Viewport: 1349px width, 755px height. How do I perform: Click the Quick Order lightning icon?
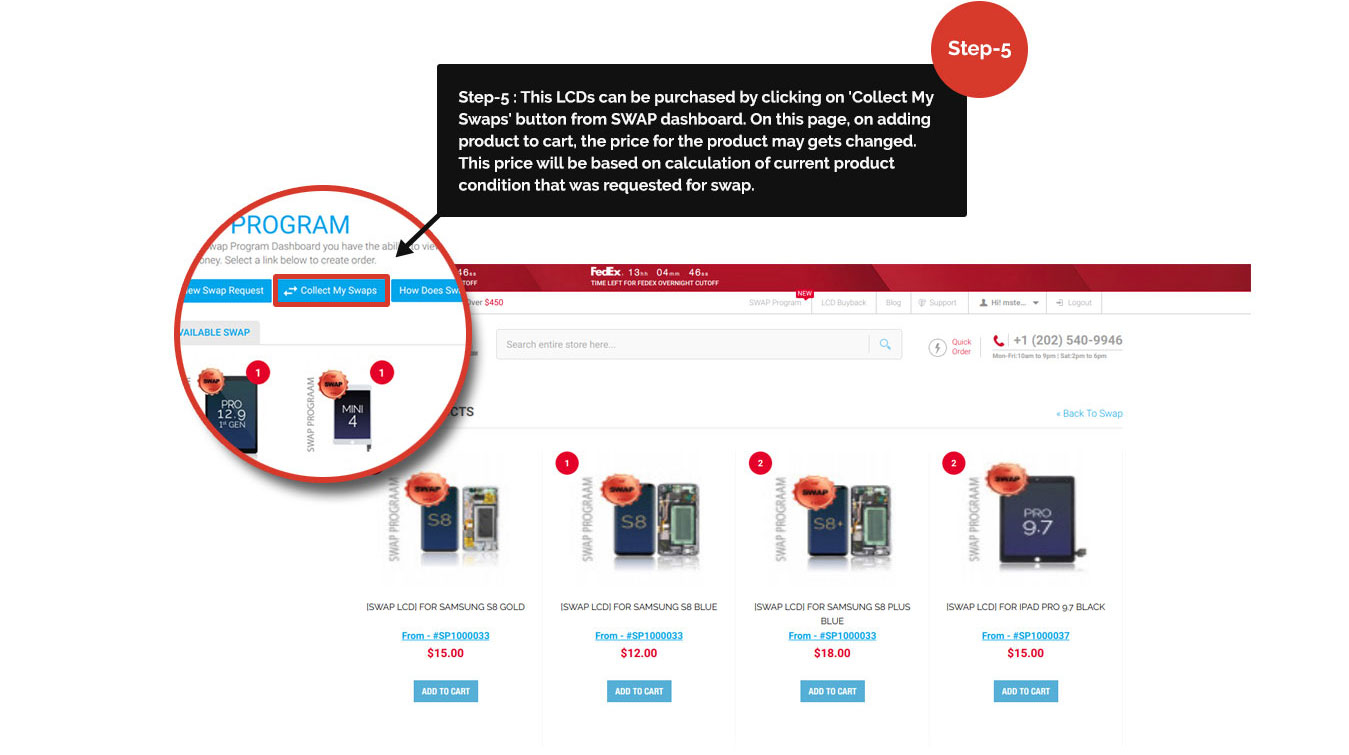tap(938, 347)
